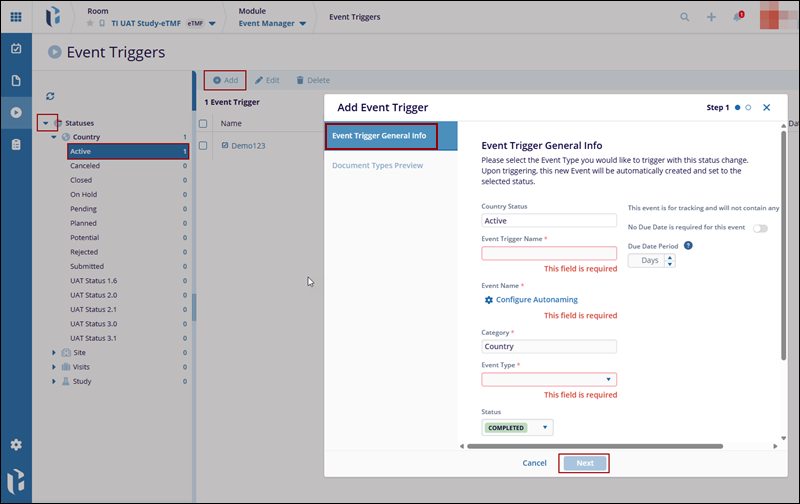This screenshot has width=800, height=504.
Task: Open settings gear in left sidebar
Action: click(x=16, y=445)
